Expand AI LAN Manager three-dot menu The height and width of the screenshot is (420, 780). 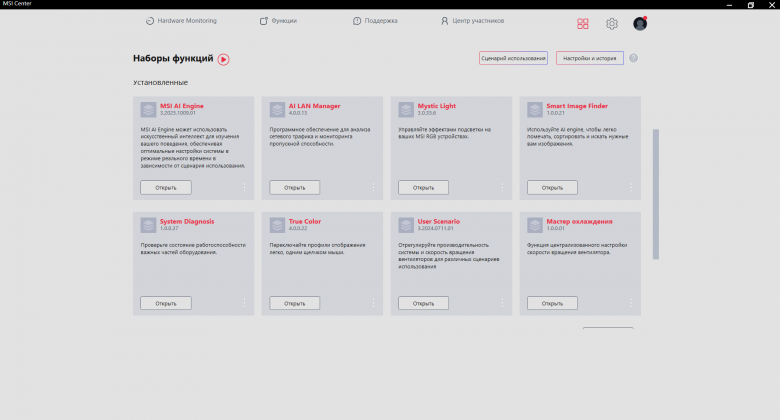point(373,188)
